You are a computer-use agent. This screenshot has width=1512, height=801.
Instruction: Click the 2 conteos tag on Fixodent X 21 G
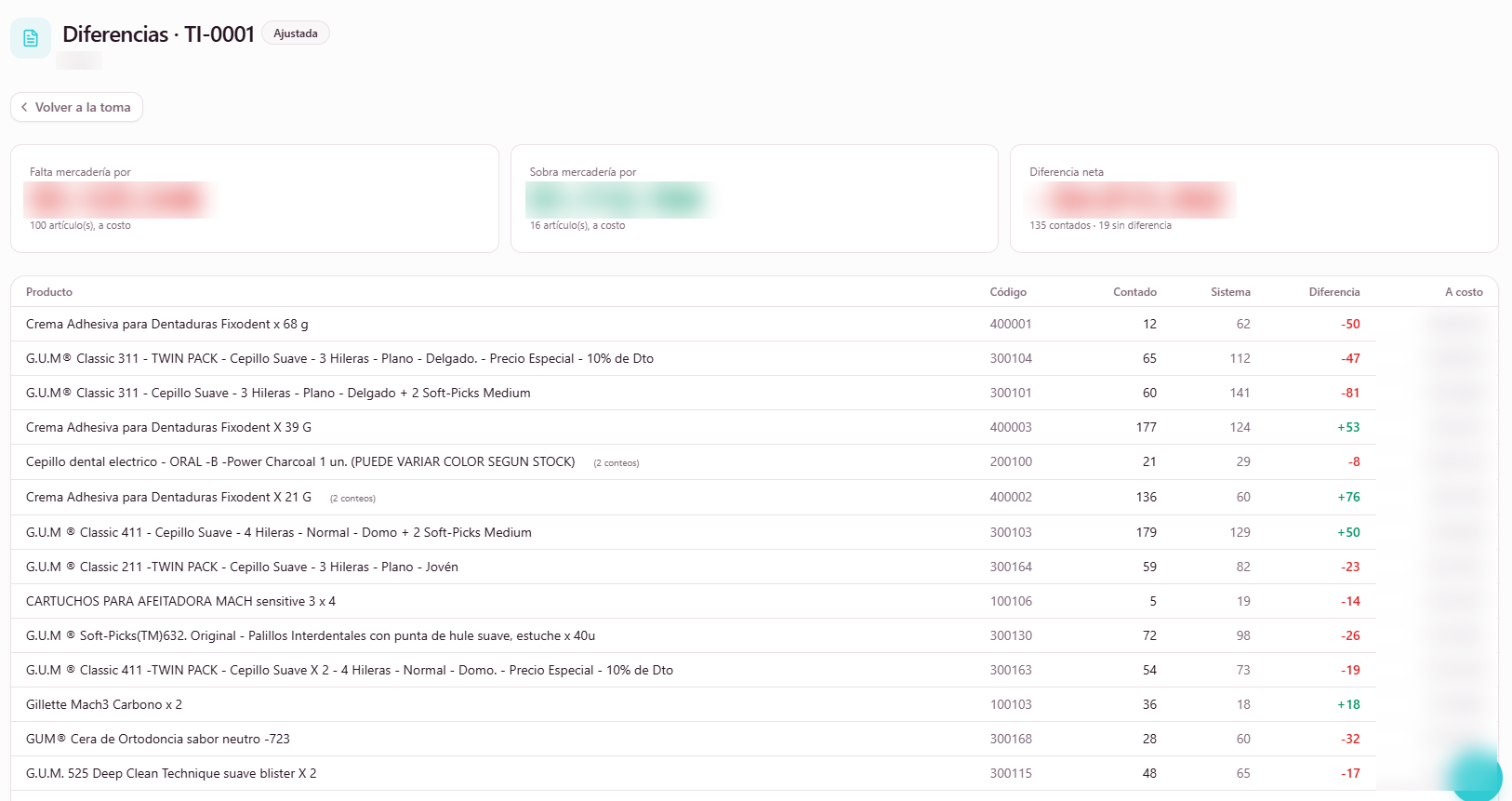pos(352,499)
